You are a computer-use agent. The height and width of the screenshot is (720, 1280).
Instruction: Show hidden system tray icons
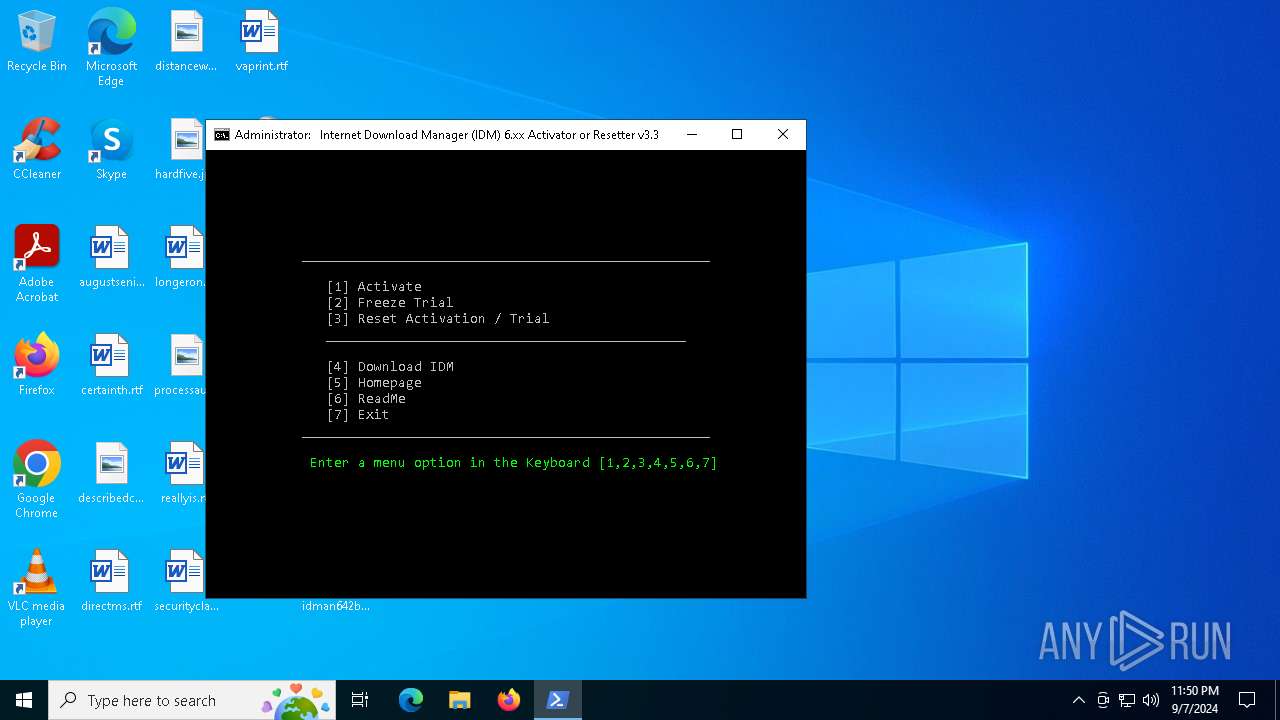pos(1078,700)
